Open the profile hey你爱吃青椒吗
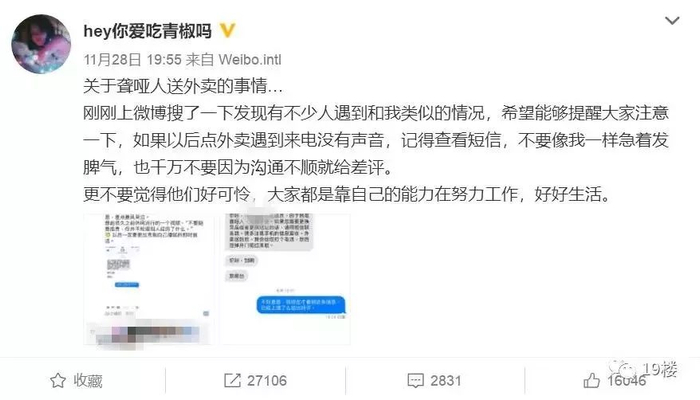The width and height of the screenshot is (700, 400). 147,31
